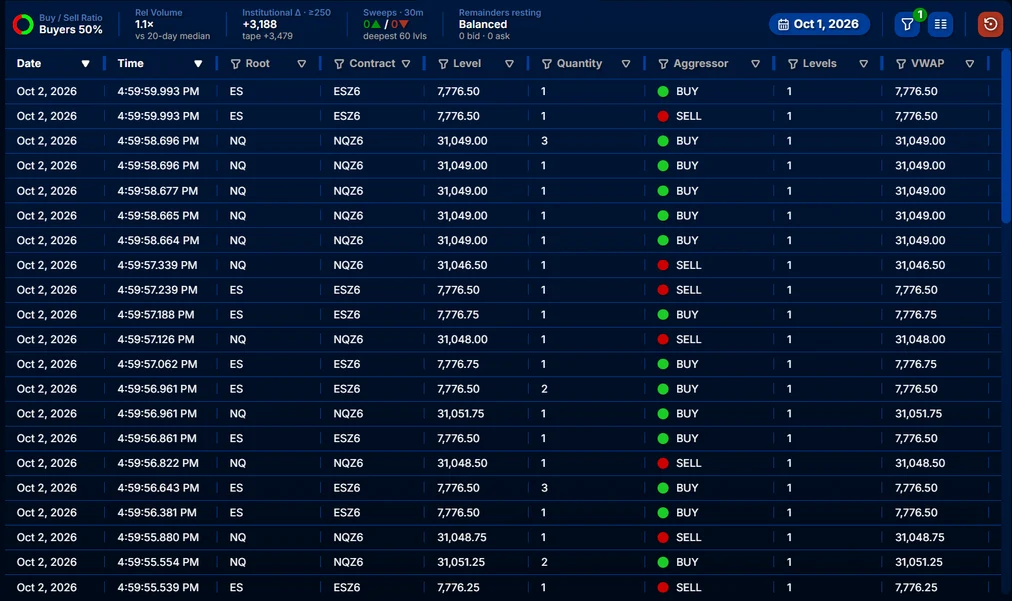Click the level 31,051.75 cell
The height and width of the screenshot is (601, 1012).
click(460, 414)
